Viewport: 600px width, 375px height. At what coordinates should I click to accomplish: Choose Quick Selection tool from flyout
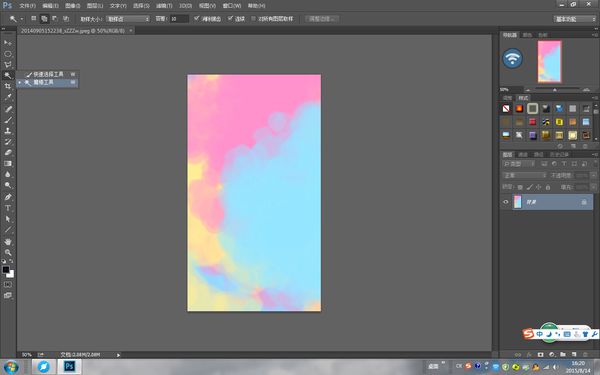click(48, 74)
